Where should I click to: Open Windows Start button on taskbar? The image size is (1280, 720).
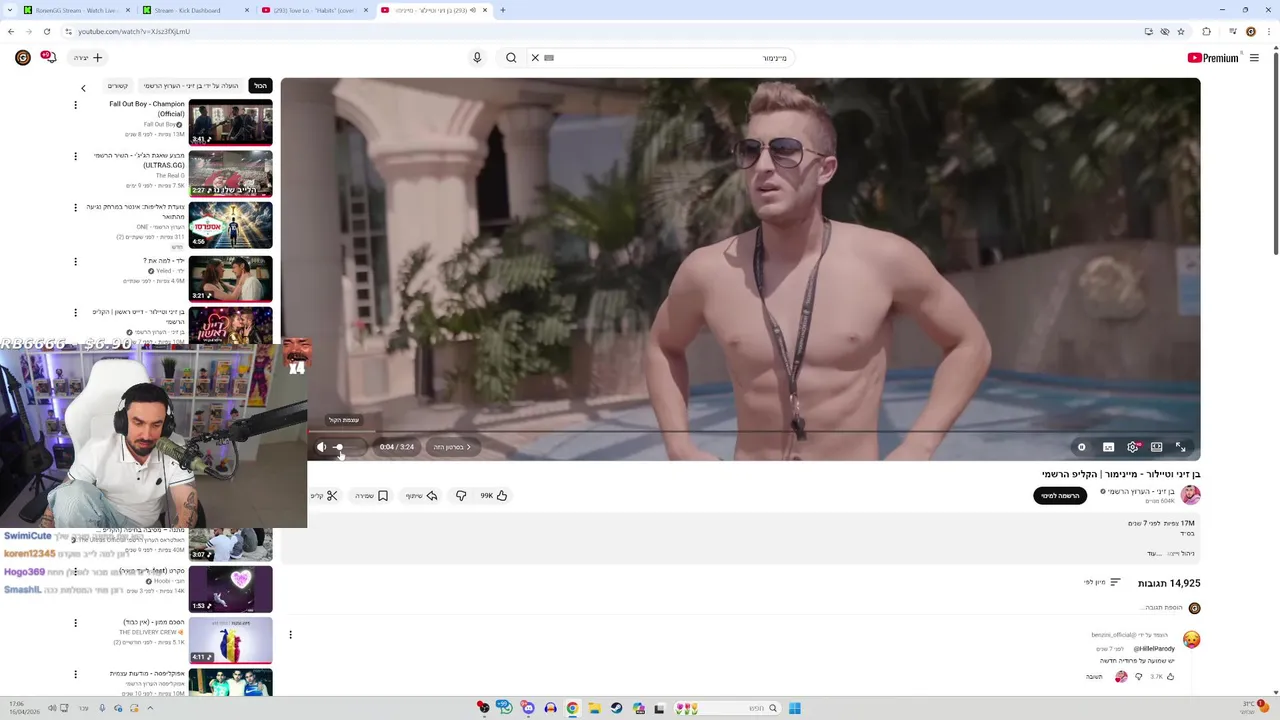coord(795,708)
